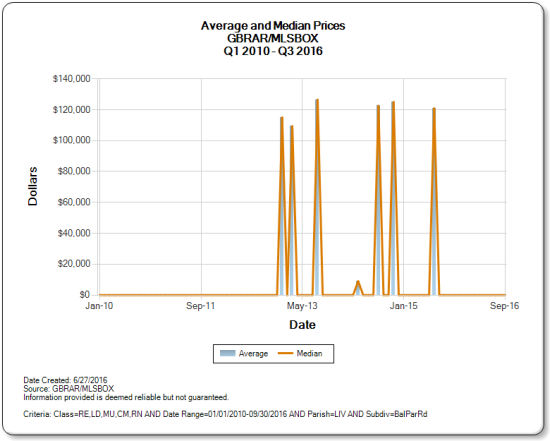Click the Median legend line marker
550x441 pixels.
point(285,353)
